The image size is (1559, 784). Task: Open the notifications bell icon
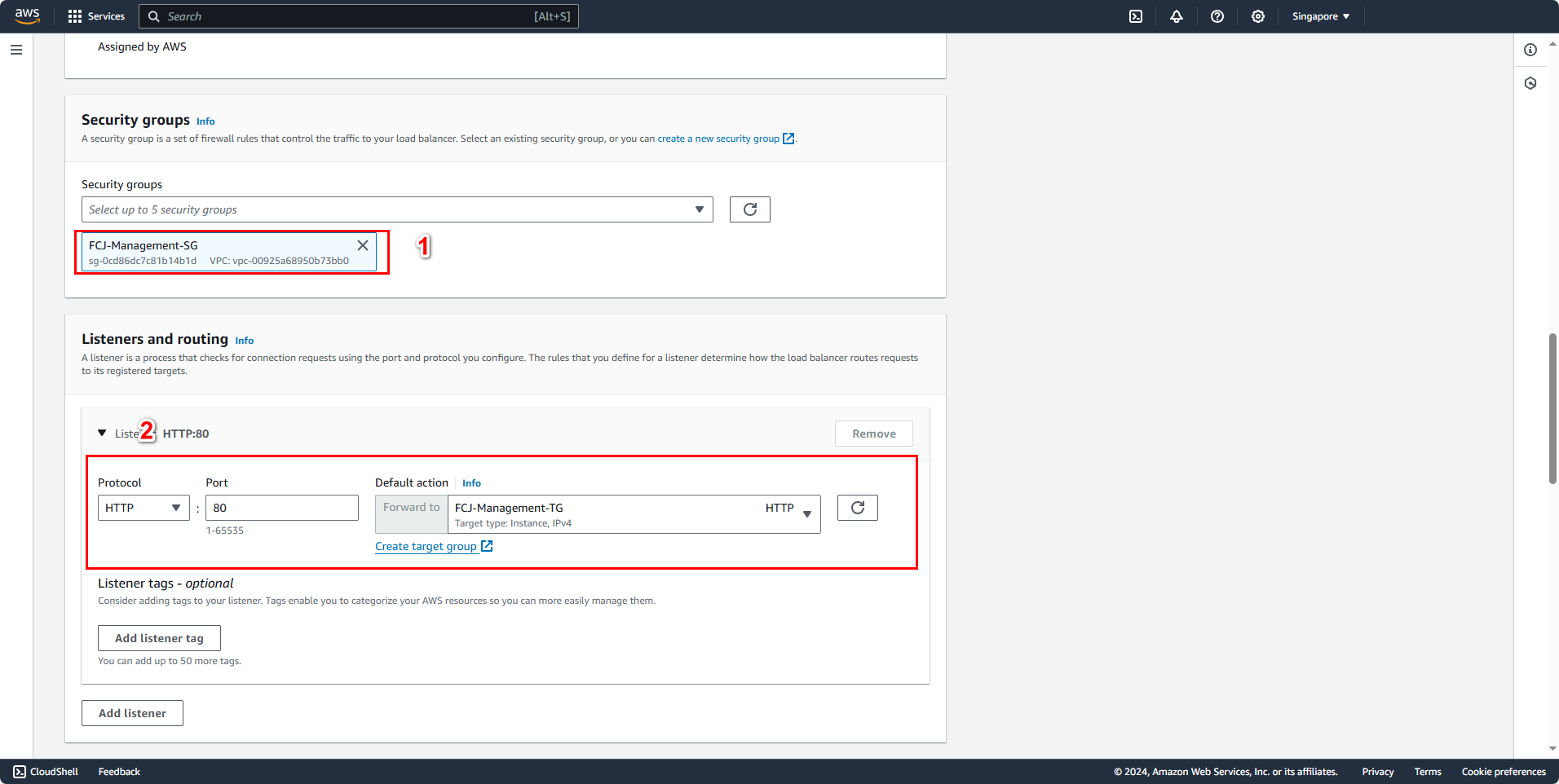(x=1177, y=16)
